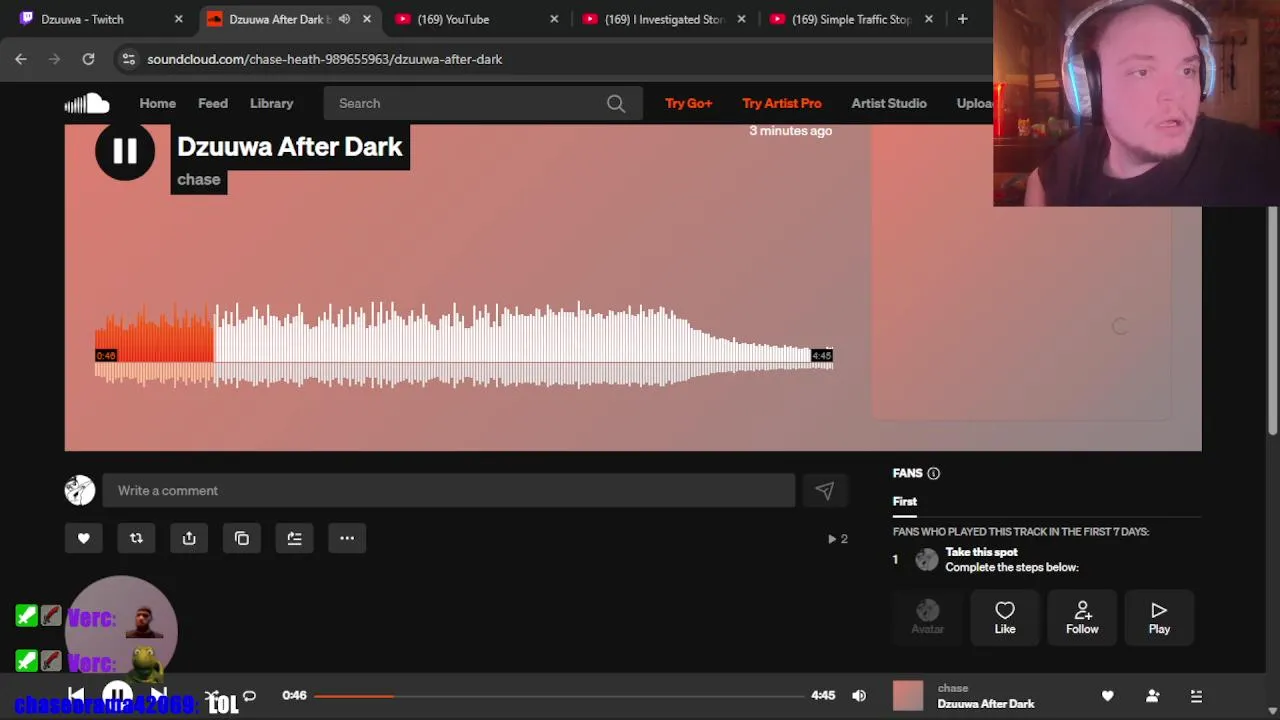Open the Next up queue

click(1196, 696)
